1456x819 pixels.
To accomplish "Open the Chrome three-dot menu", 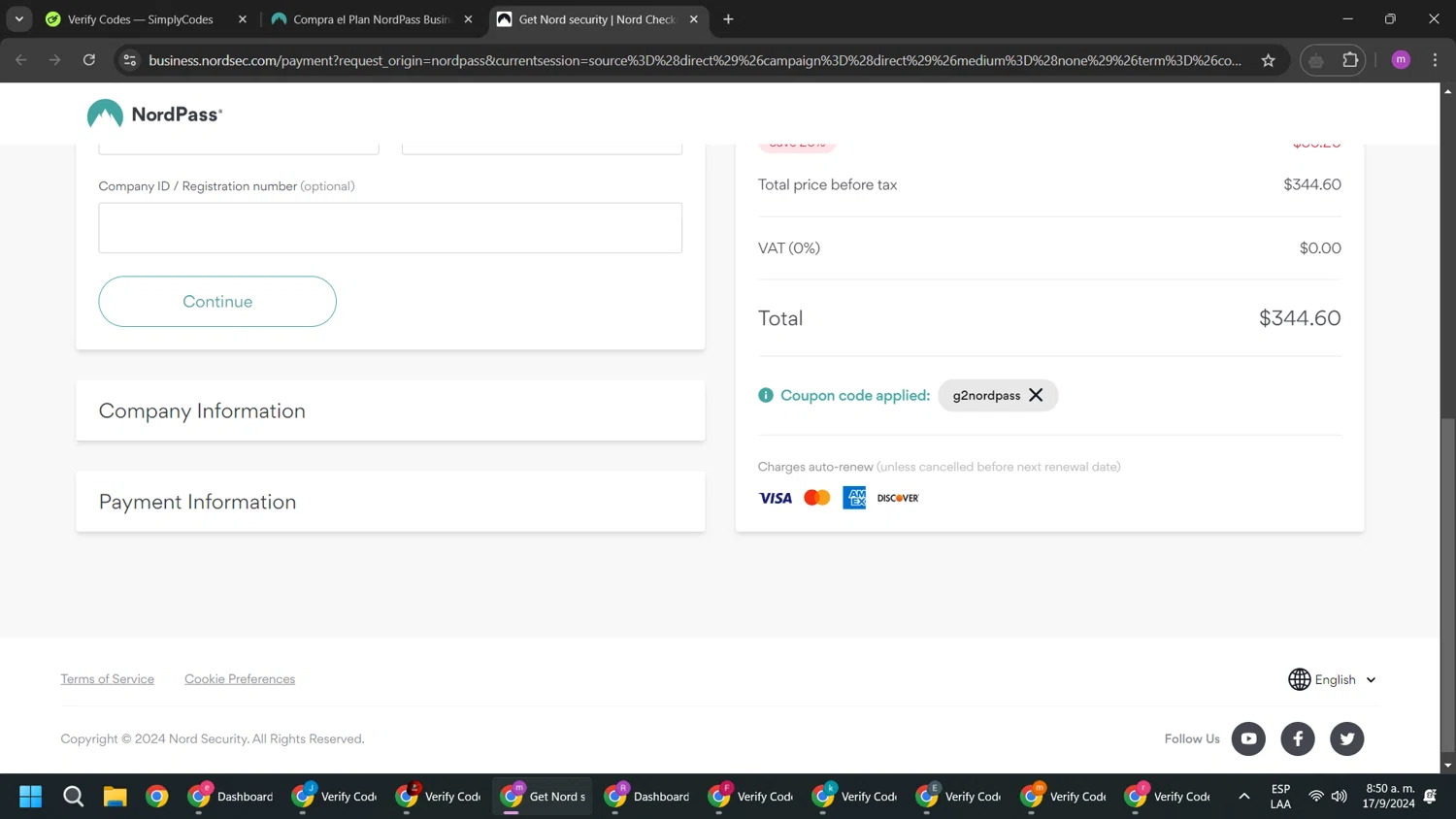I will point(1435,60).
